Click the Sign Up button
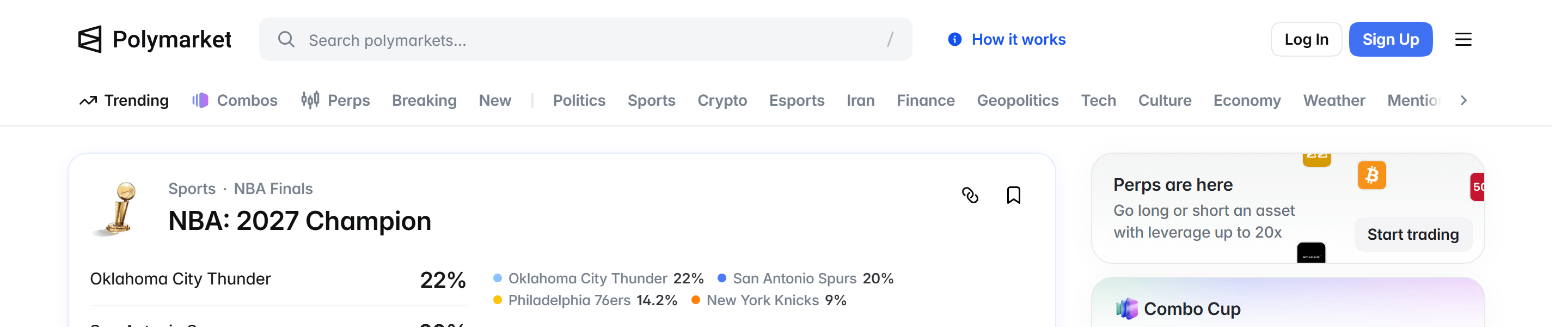The height and width of the screenshot is (327, 1568). (1391, 40)
